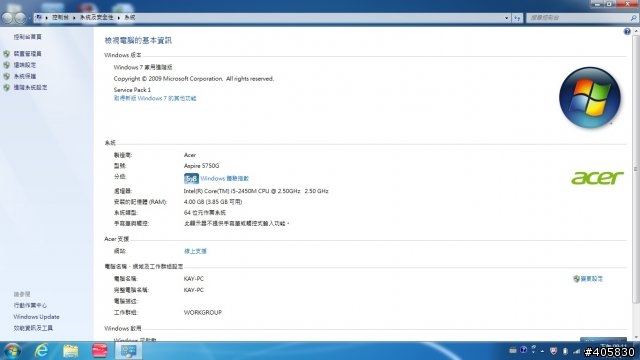The image size is (640, 360).
Task: Click the refresh button beside address bar
Action: pos(517,18)
